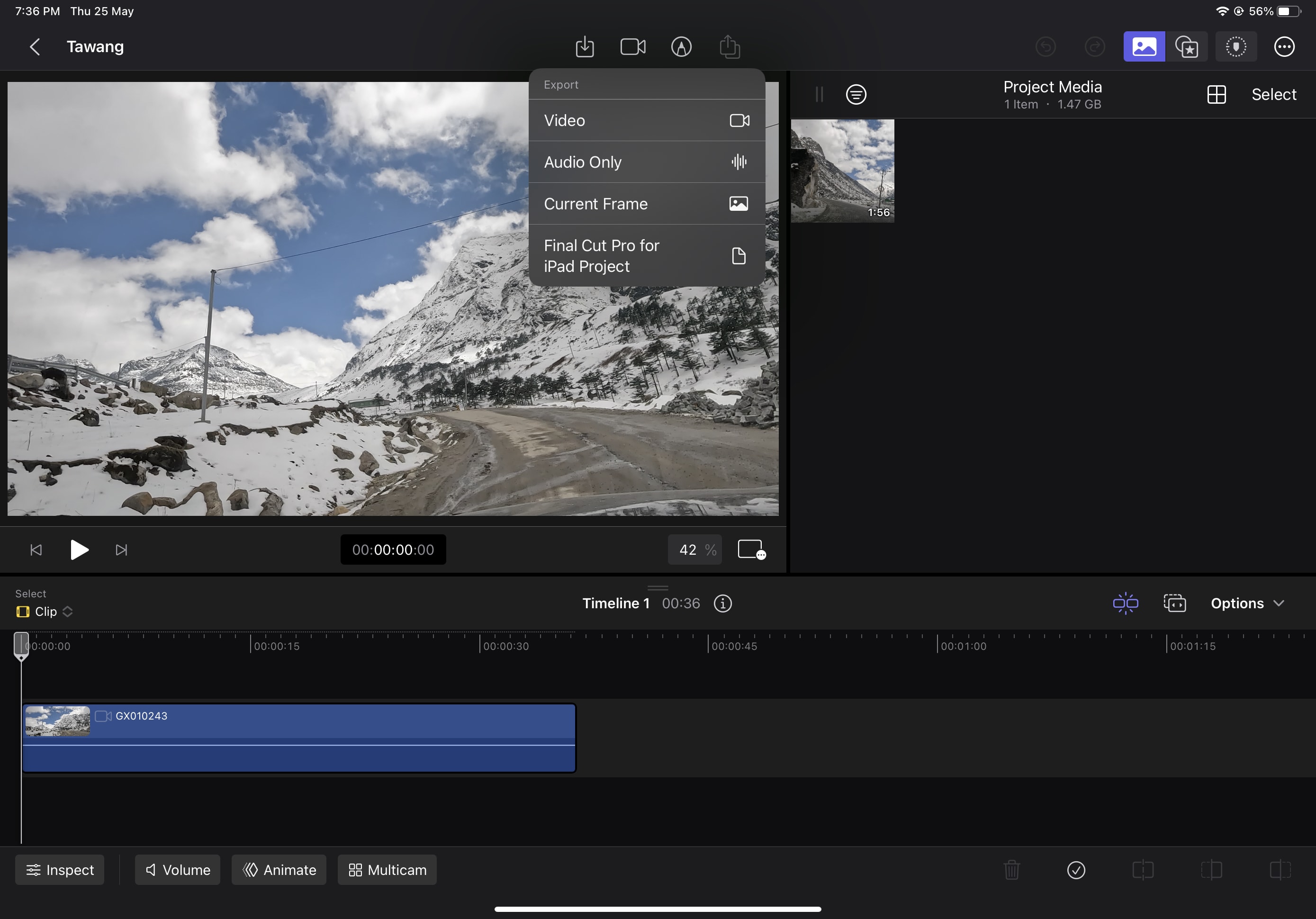1316x919 pixels.
Task: Open the record video camera icon
Action: (633, 46)
